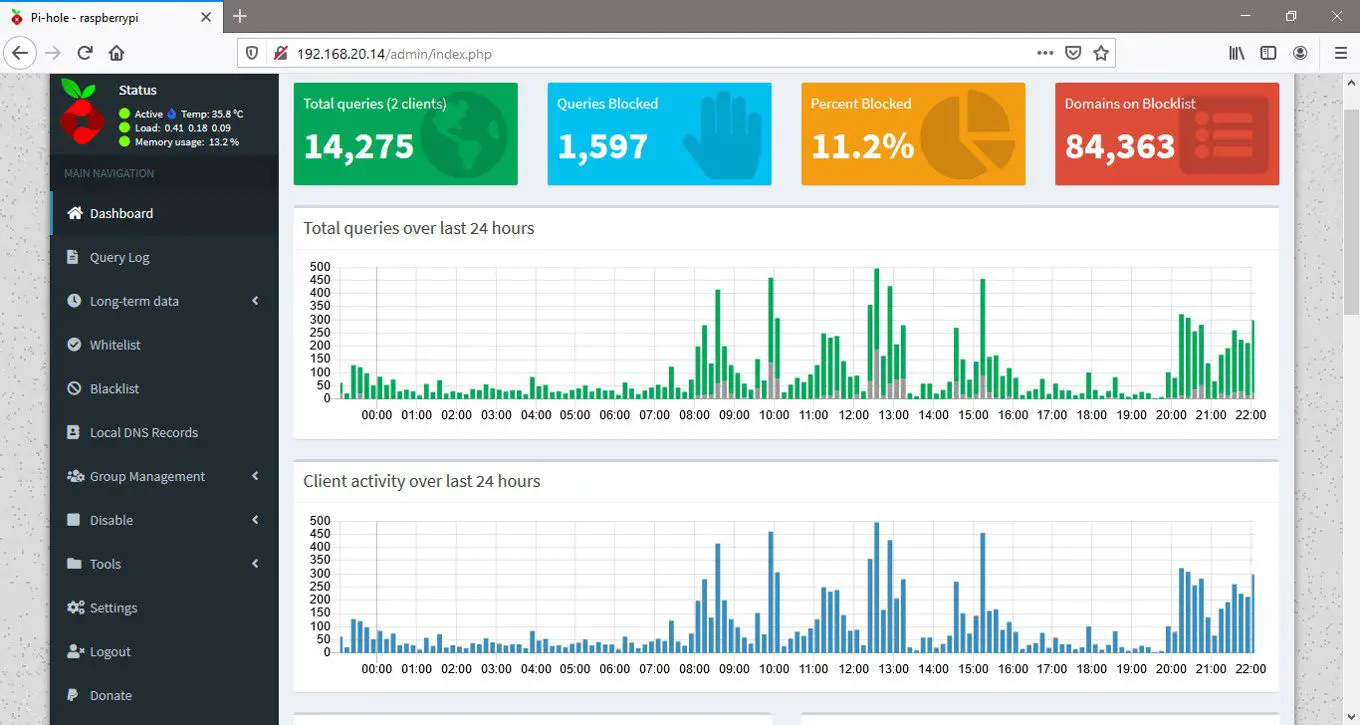Expand the Disable submenu
Image resolution: width=1360 pixels, height=725 pixels.
point(255,520)
